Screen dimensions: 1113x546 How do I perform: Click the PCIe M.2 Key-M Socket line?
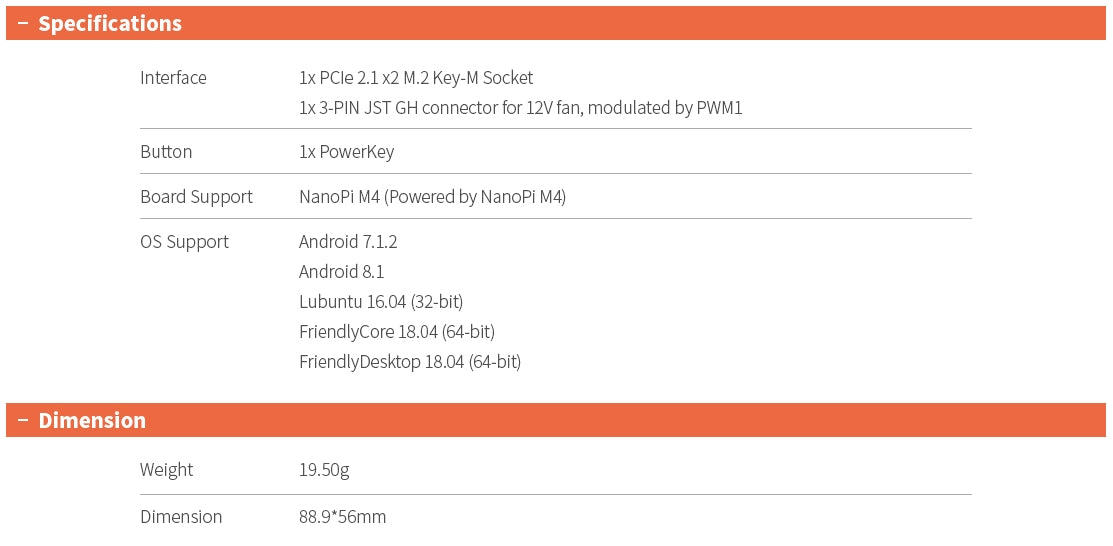[416, 78]
